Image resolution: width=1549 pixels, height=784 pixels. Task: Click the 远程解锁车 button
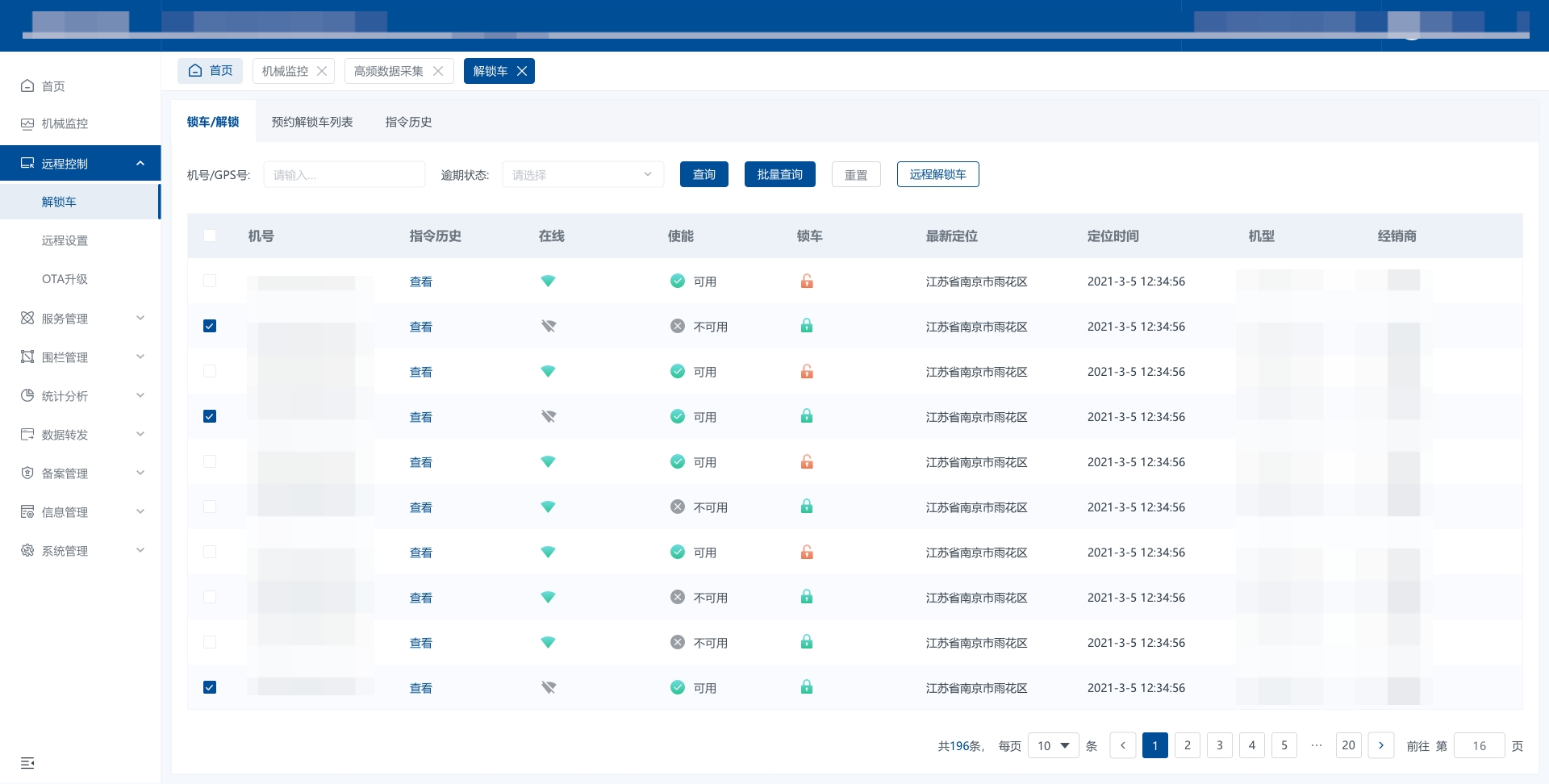point(937,174)
